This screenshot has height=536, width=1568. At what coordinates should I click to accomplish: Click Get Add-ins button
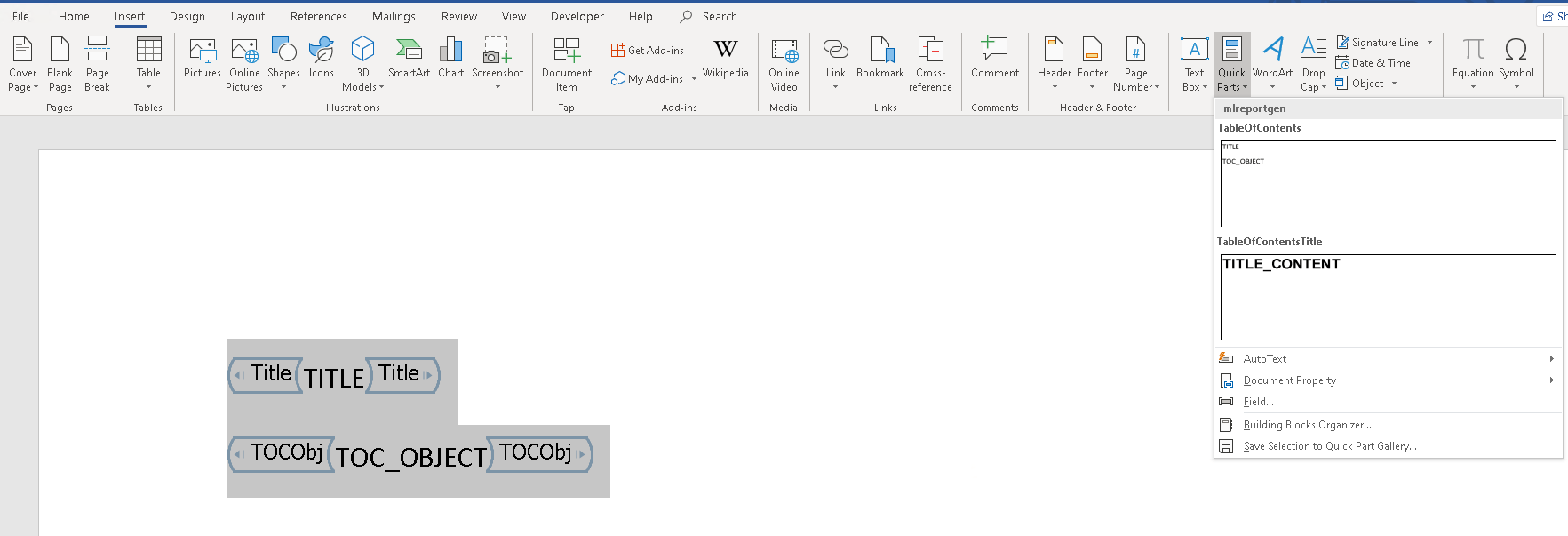click(648, 51)
